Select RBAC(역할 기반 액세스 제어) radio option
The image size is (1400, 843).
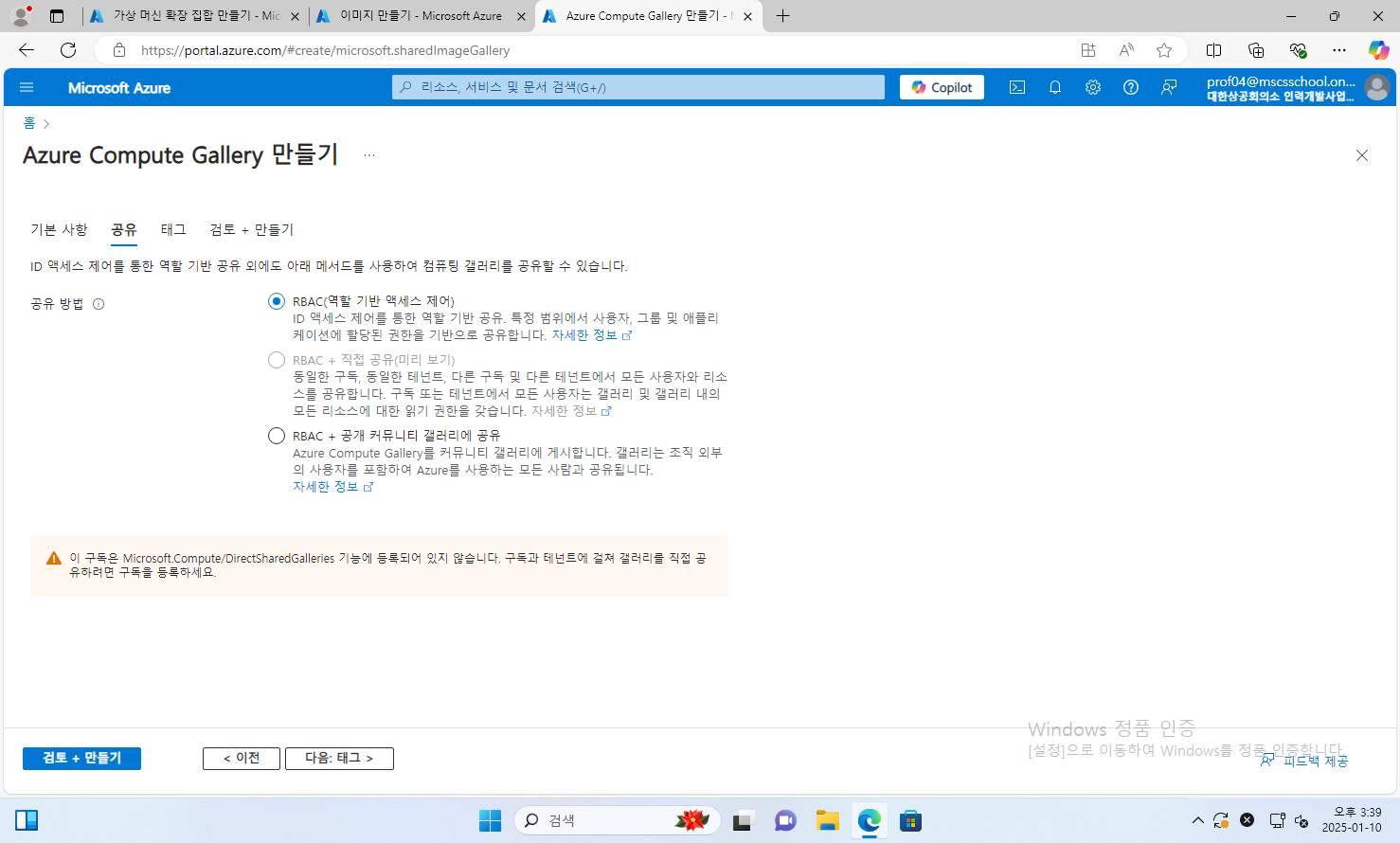click(x=277, y=301)
